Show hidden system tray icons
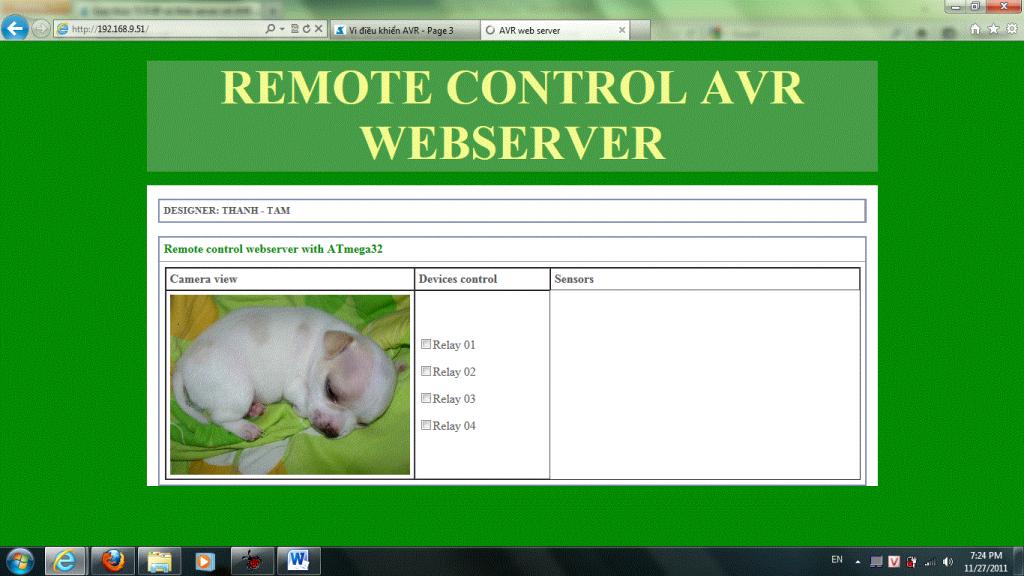 [x=857, y=562]
